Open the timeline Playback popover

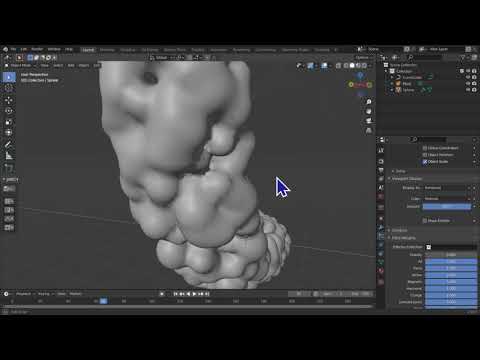click(25, 294)
